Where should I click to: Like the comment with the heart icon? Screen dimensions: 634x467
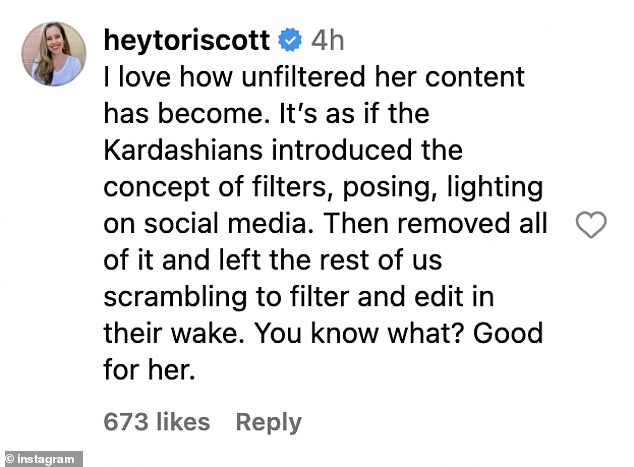[593, 228]
